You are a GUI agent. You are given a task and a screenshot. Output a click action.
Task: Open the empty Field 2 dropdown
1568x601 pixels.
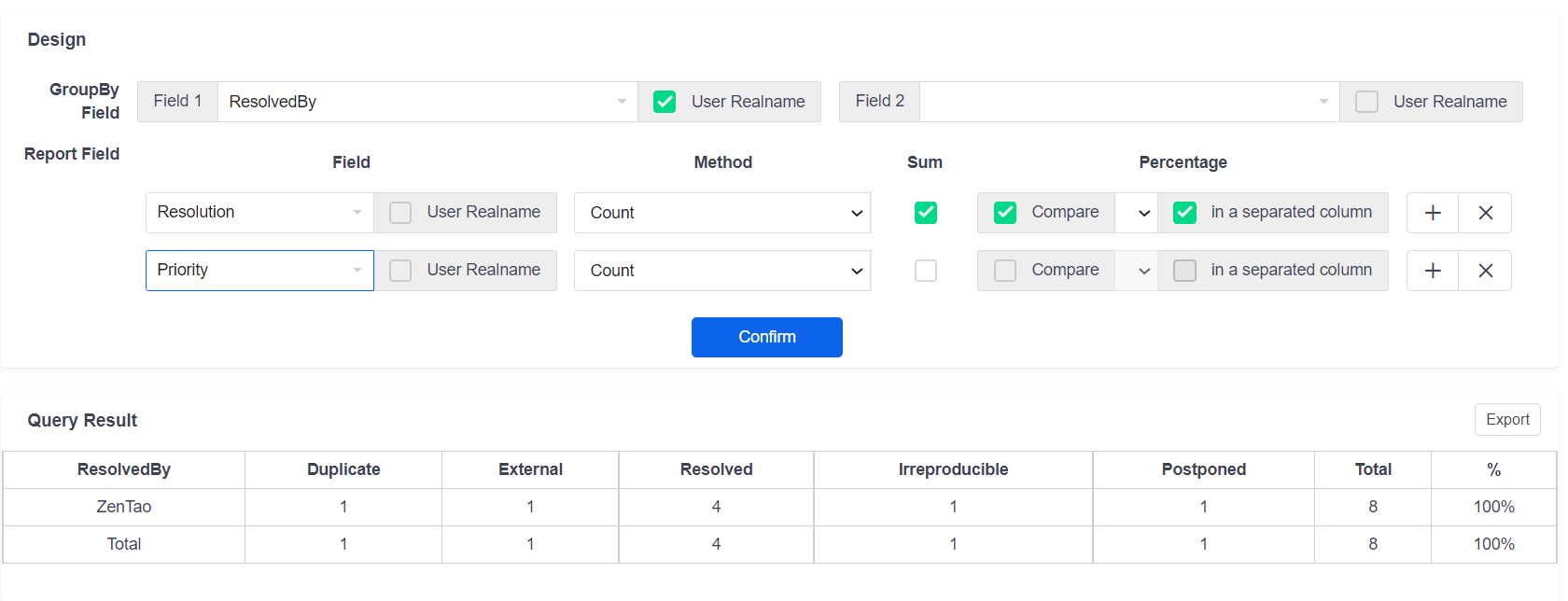1128,102
